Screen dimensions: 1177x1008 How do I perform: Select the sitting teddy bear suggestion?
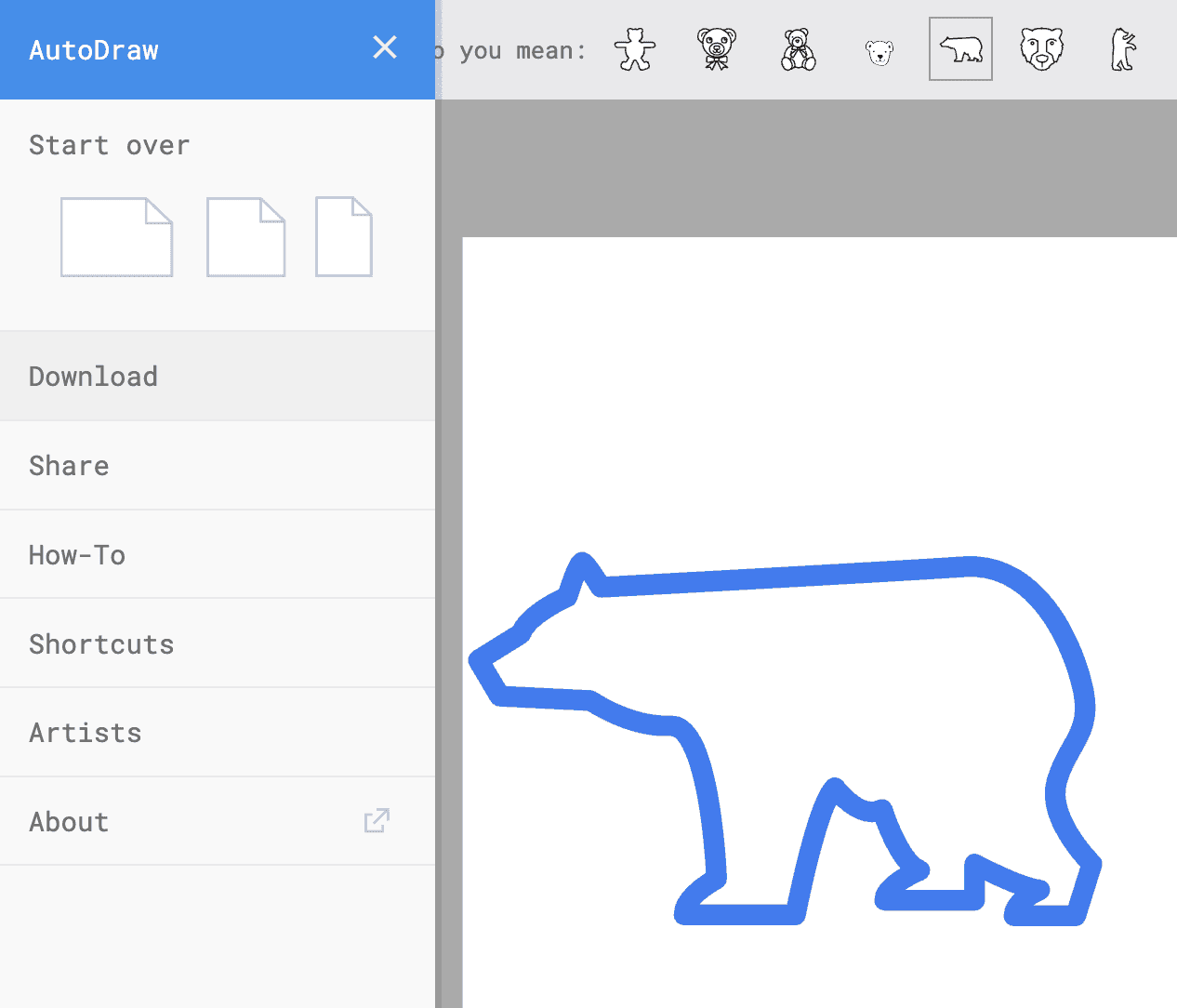point(798,49)
